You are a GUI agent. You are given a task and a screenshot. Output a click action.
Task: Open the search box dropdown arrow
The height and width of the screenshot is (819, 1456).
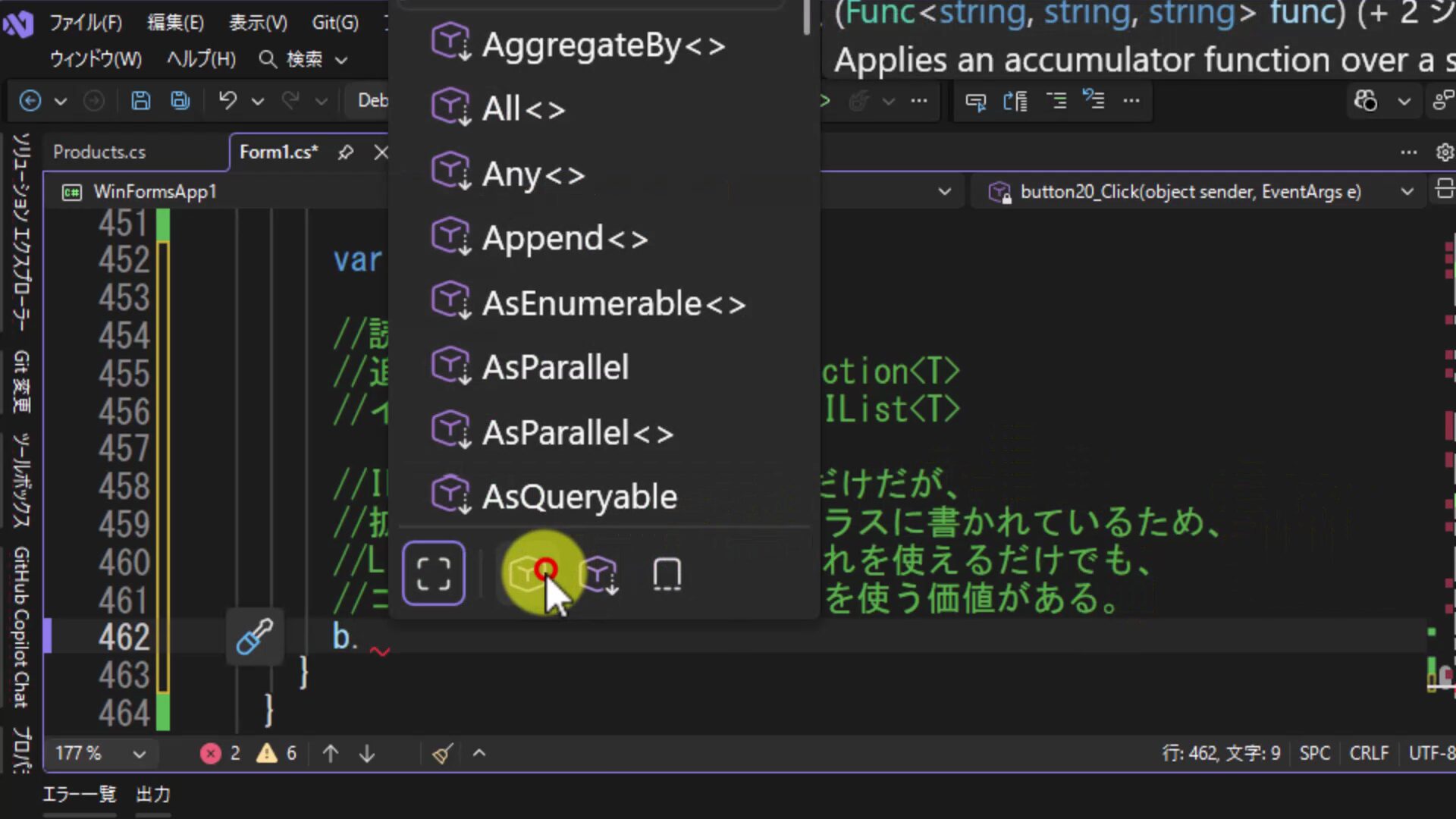click(341, 60)
